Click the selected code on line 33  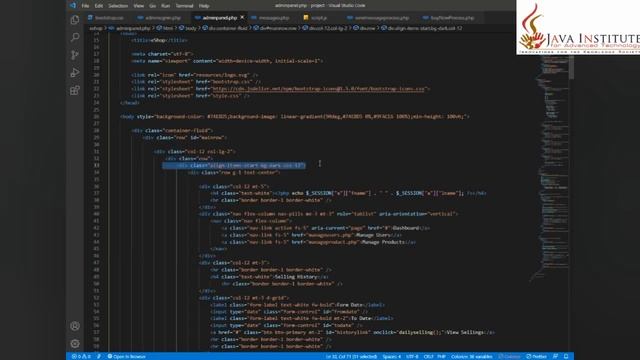[x=234, y=165]
